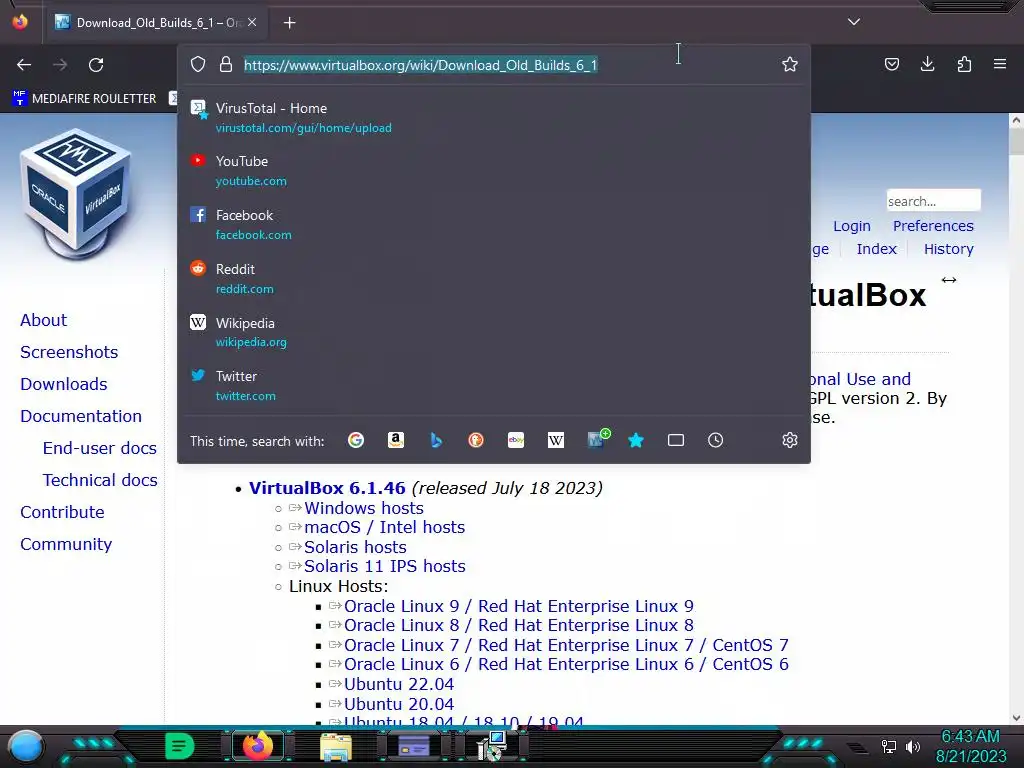Bookmark this page with the star
Viewport: 1024px width, 768px height.
790,64
